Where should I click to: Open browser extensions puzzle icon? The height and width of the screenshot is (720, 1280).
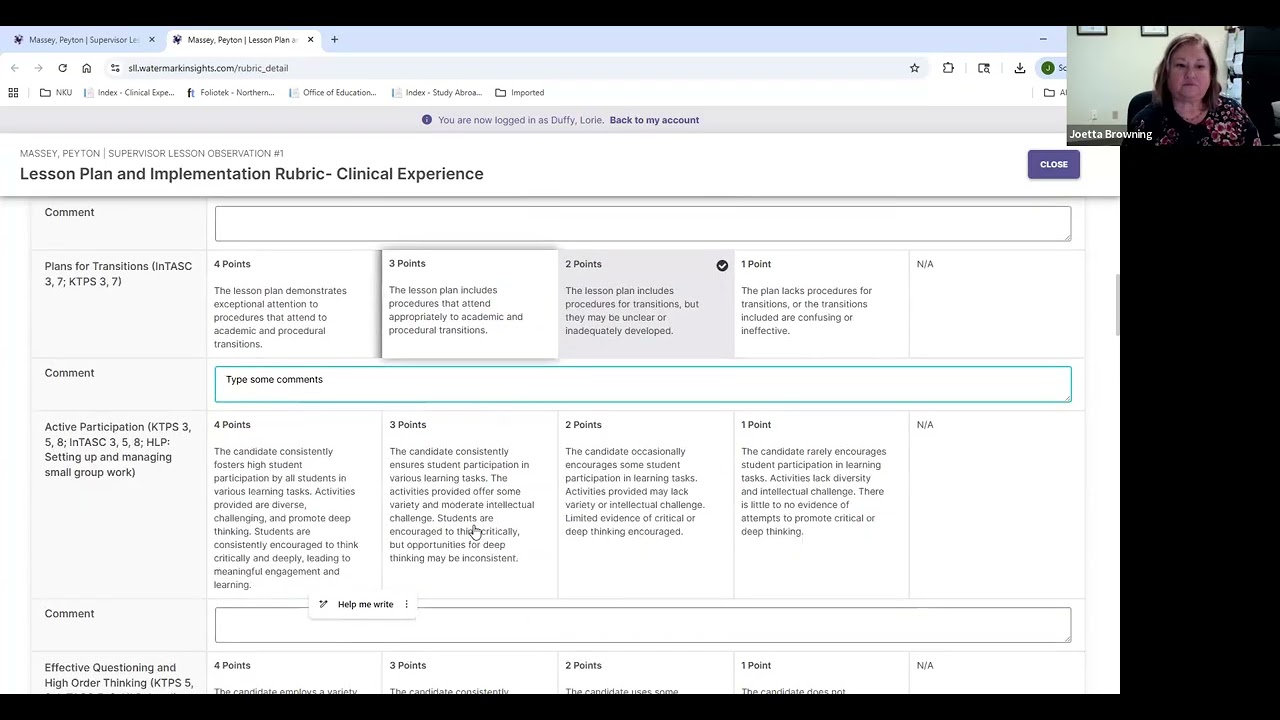click(x=948, y=68)
